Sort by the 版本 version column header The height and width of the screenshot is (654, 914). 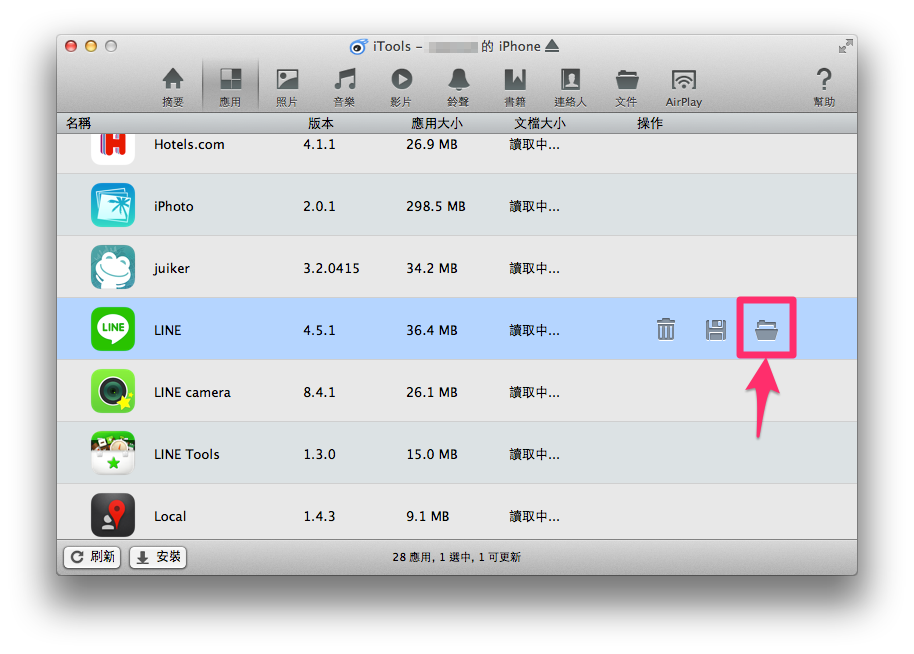pos(321,123)
